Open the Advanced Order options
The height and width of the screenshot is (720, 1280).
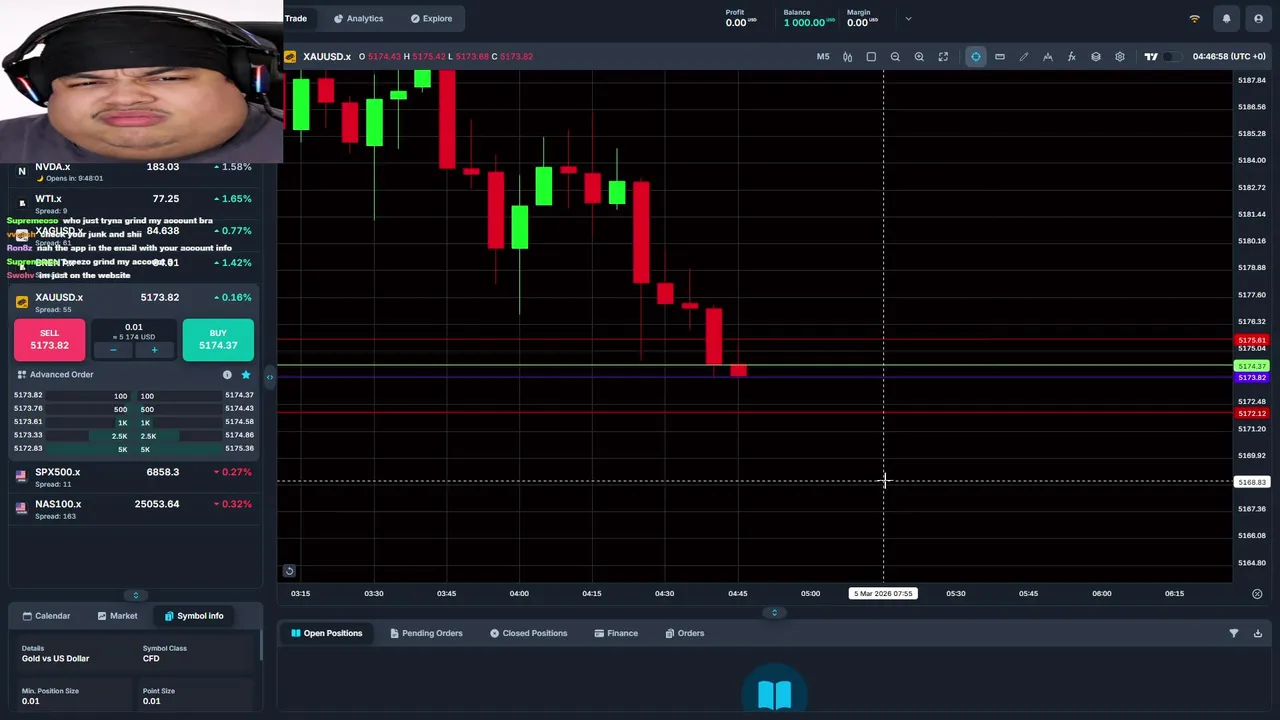pyautogui.click(x=55, y=375)
